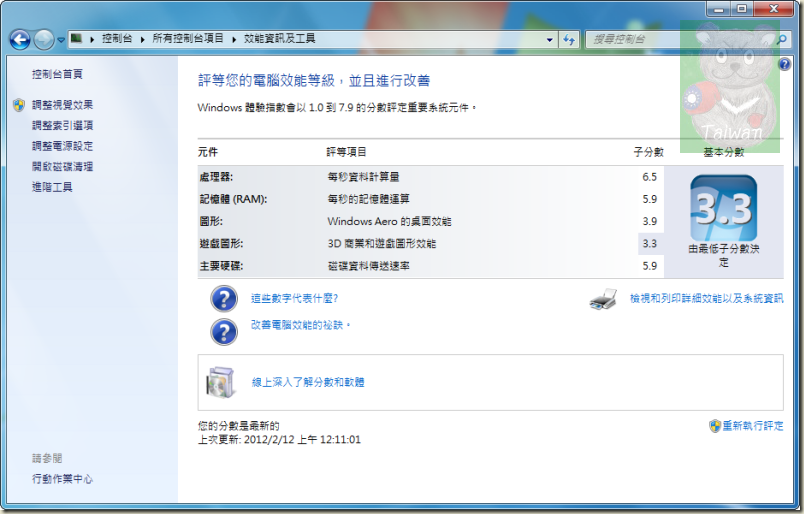The width and height of the screenshot is (804, 514).
Task: Click the 每秒資料計算量 text
Action: tap(364, 177)
